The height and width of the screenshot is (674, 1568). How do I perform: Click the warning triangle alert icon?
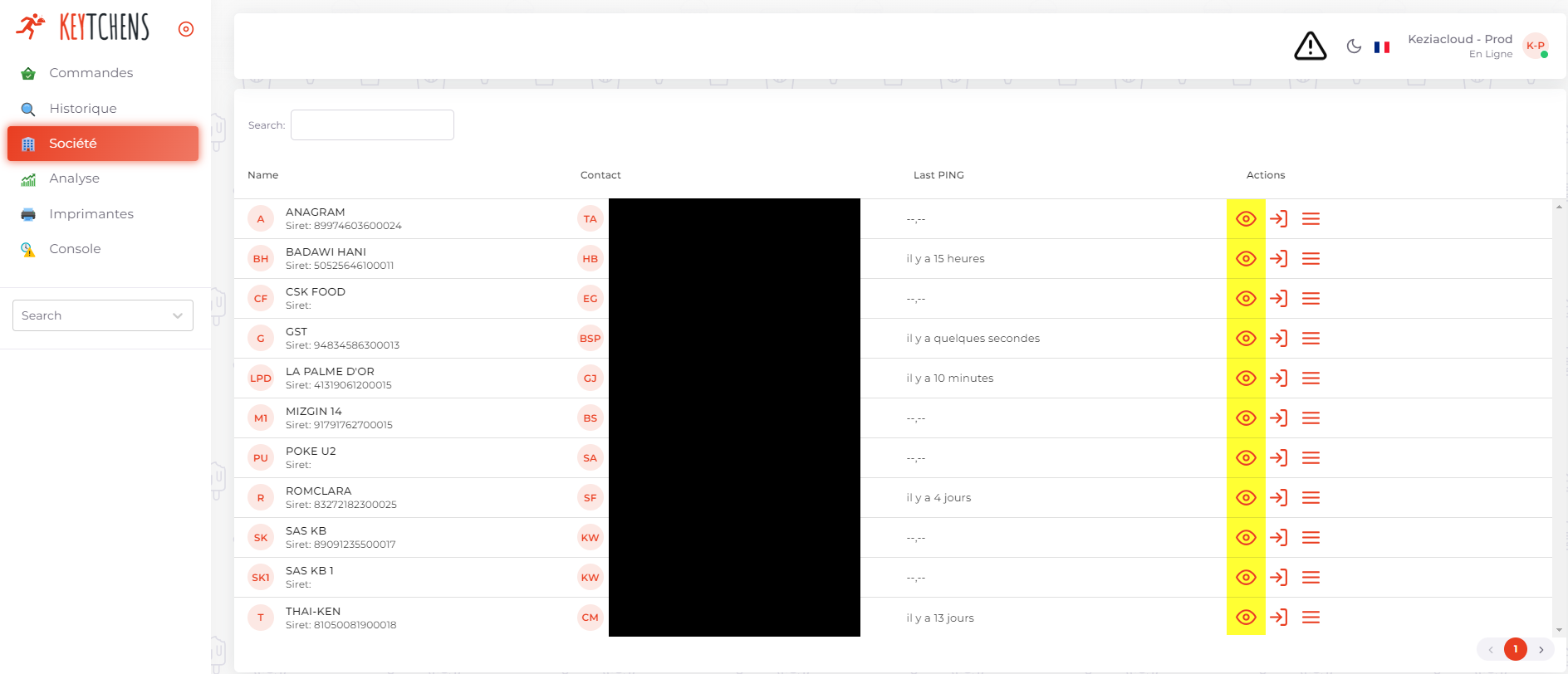pyautogui.click(x=1310, y=46)
